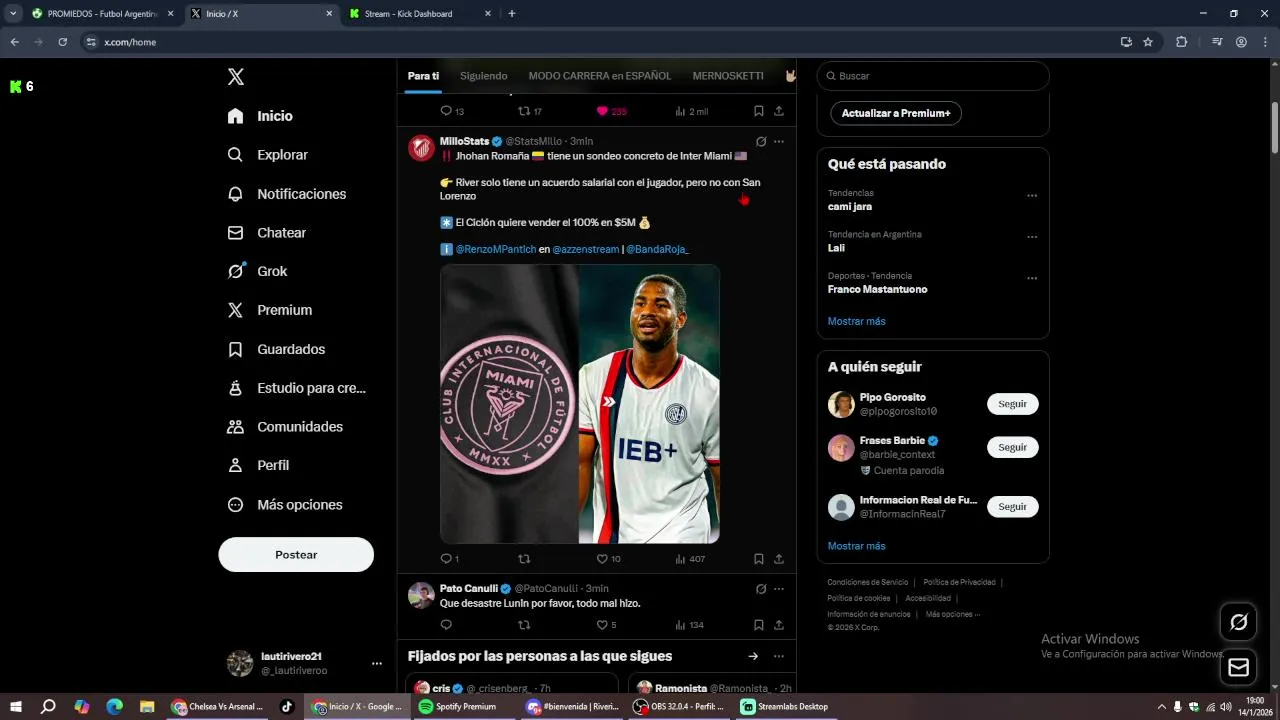Image resolution: width=1280 pixels, height=720 pixels.
Task: Open Estudio para creadores
Action: [296, 388]
